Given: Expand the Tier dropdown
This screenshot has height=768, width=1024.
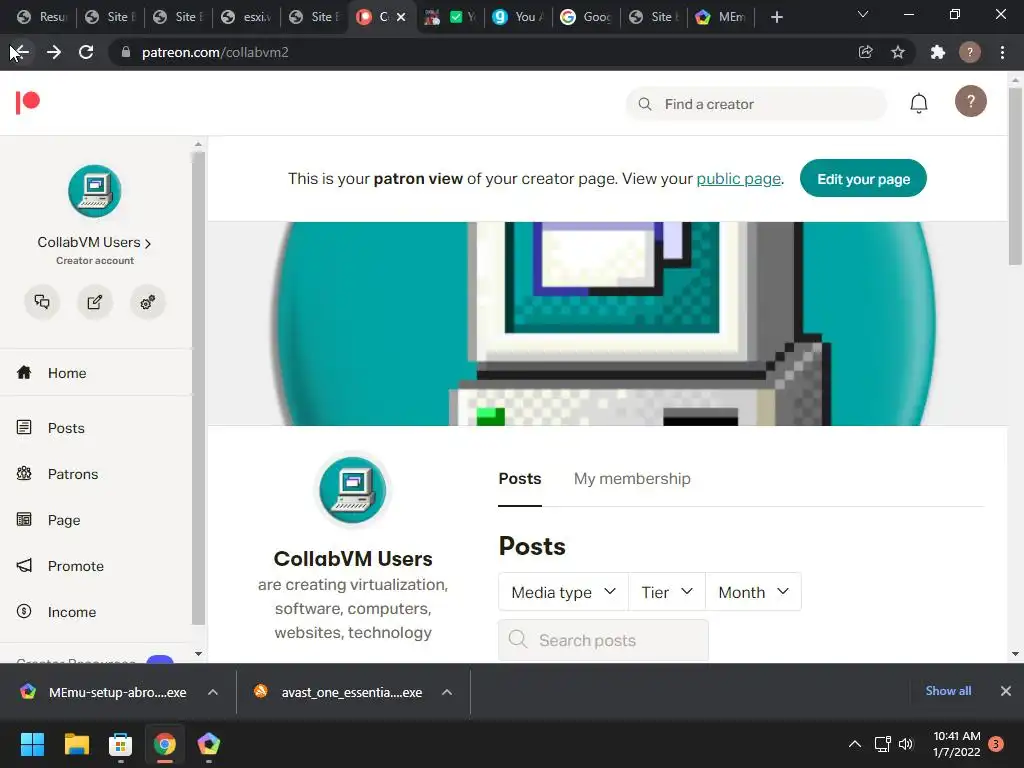Looking at the screenshot, I should (x=667, y=592).
